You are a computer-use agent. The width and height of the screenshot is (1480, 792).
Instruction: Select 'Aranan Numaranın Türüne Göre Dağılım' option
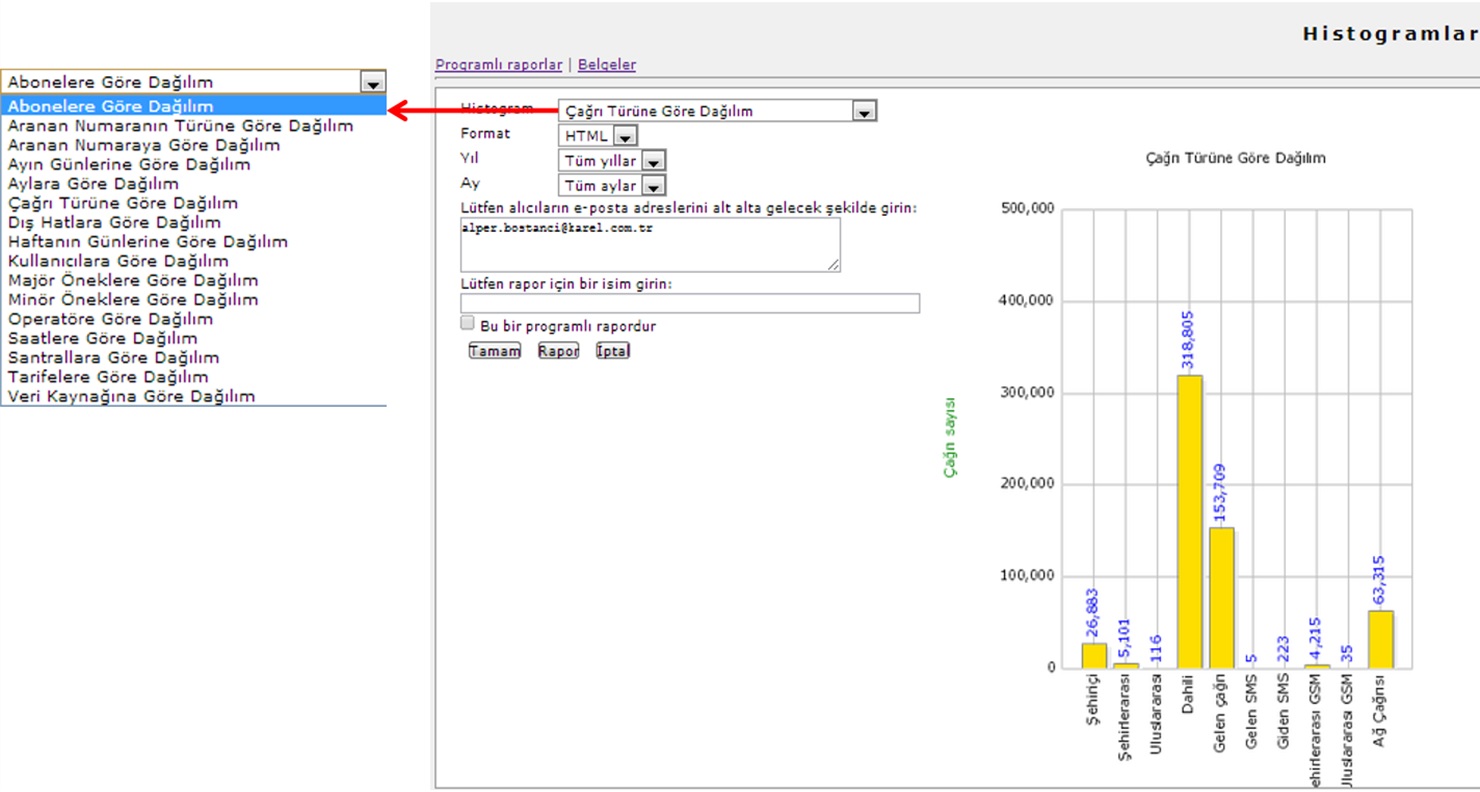tap(180, 126)
